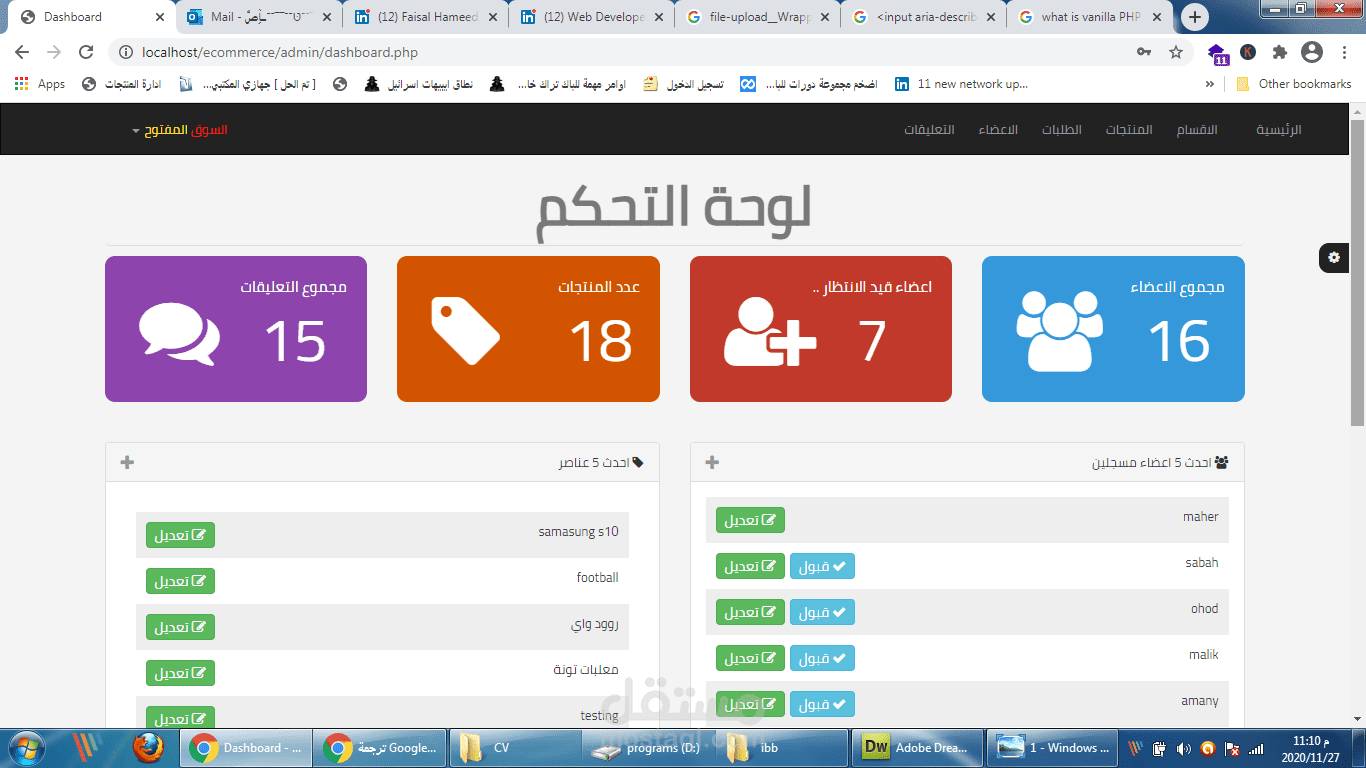Click تعديل button for football
The width and height of the screenshot is (1366, 768).
180,581
